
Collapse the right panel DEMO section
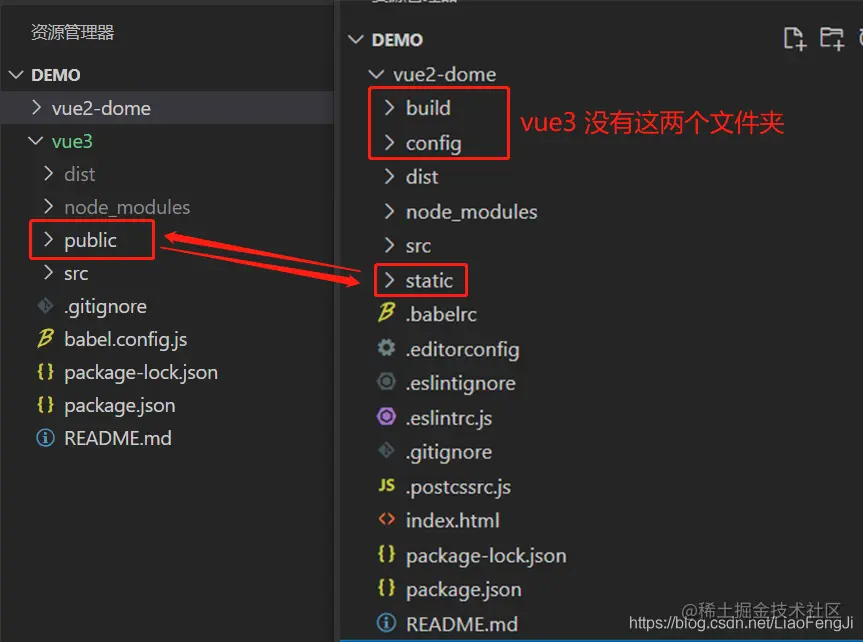[x=356, y=40]
